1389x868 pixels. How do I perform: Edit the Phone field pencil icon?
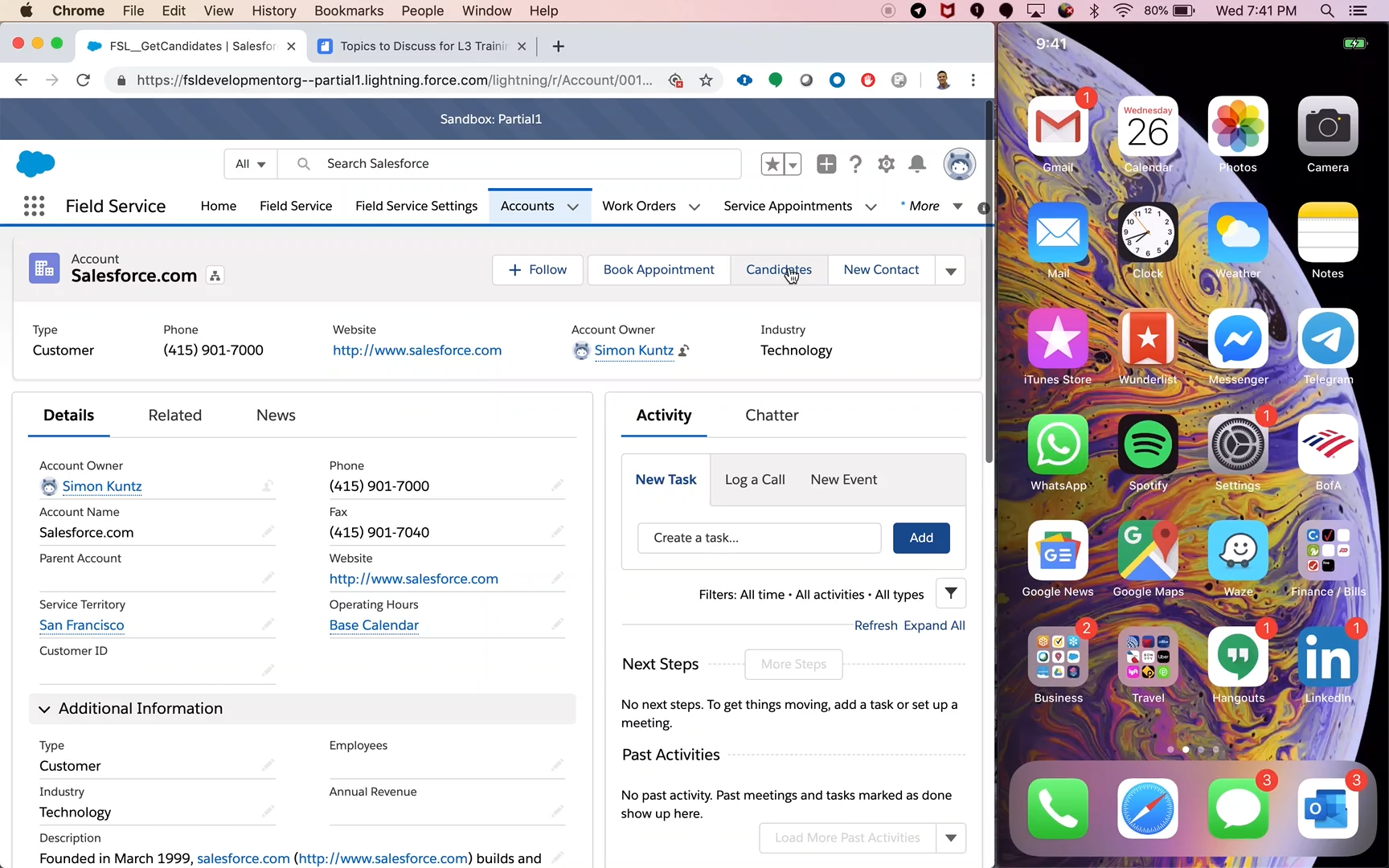pyautogui.click(x=557, y=485)
